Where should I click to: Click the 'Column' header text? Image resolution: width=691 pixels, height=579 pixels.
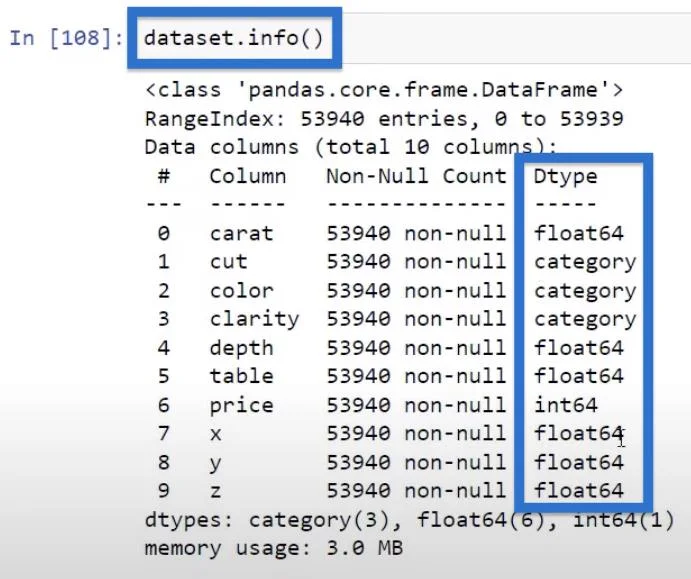[x=248, y=176]
